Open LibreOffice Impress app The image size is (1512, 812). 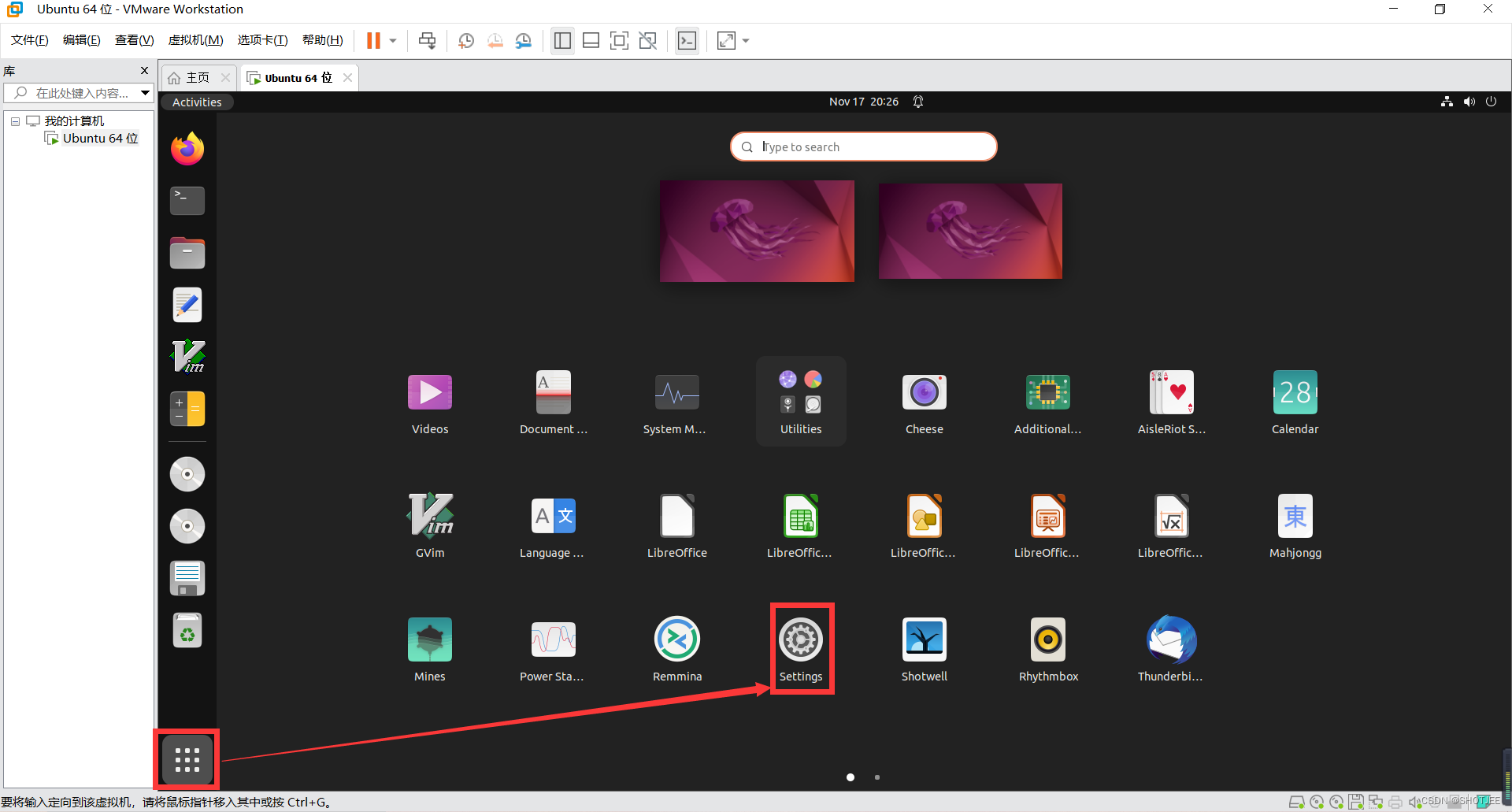click(x=1048, y=525)
